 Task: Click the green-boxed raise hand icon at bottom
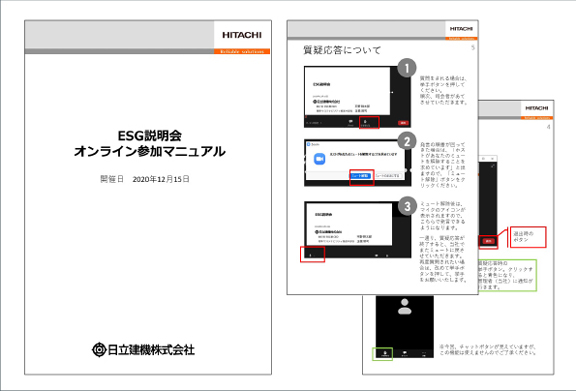tap(385, 354)
